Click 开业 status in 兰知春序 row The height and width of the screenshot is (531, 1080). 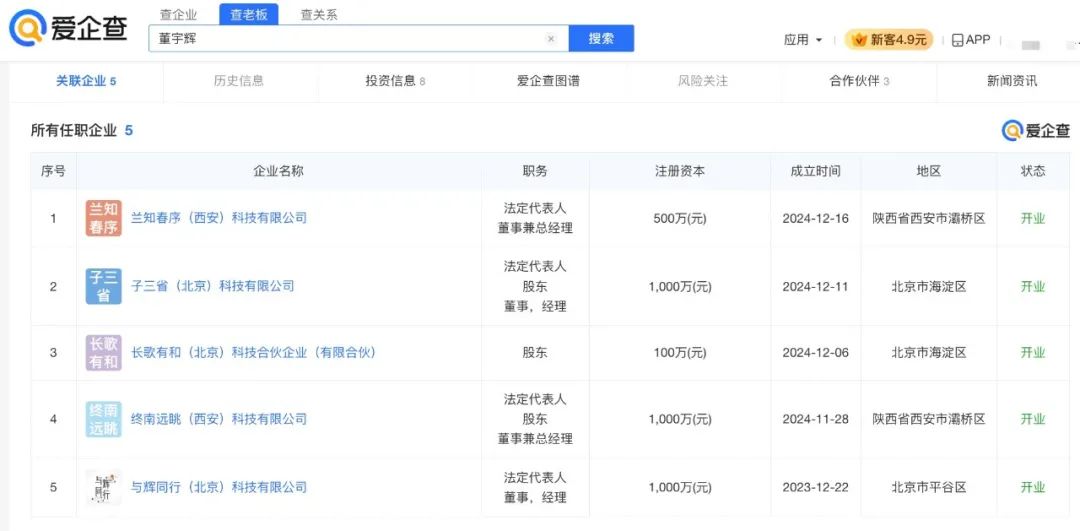[x=1032, y=219]
